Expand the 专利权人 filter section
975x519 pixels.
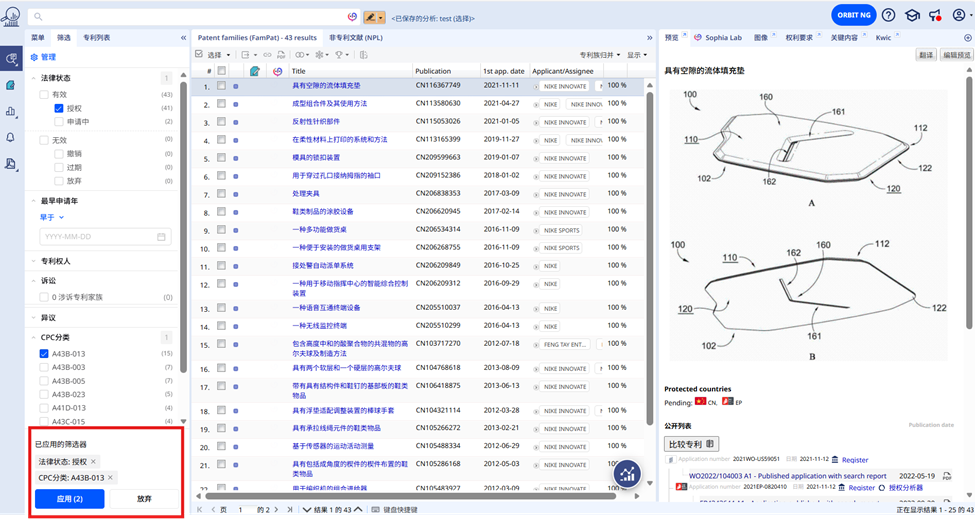click(x=34, y=261)
